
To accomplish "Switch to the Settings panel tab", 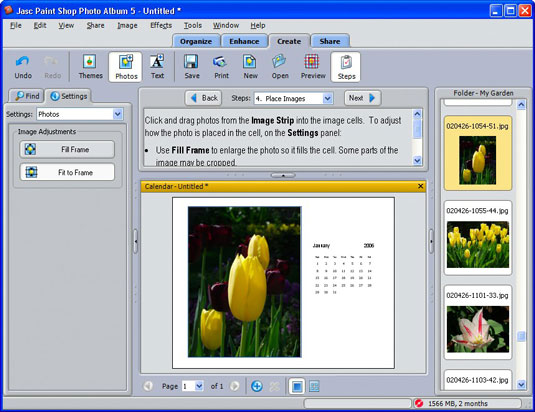I will coord(69,96).
